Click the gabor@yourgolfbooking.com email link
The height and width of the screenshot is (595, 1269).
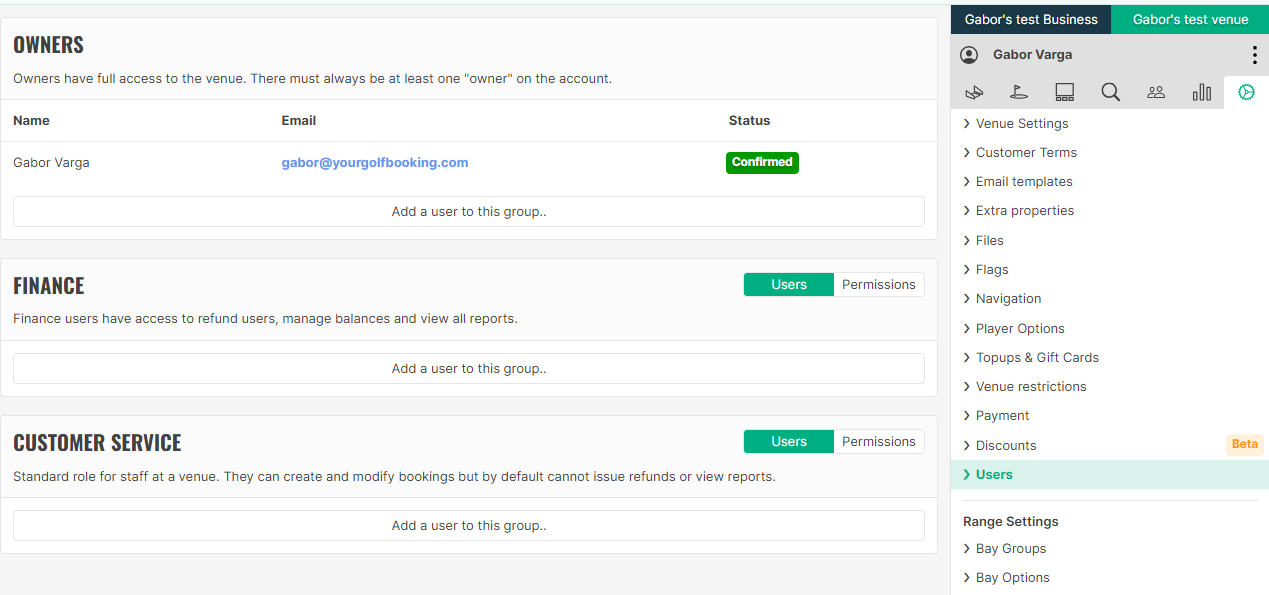pyautogui.click(x=375, y=163)
